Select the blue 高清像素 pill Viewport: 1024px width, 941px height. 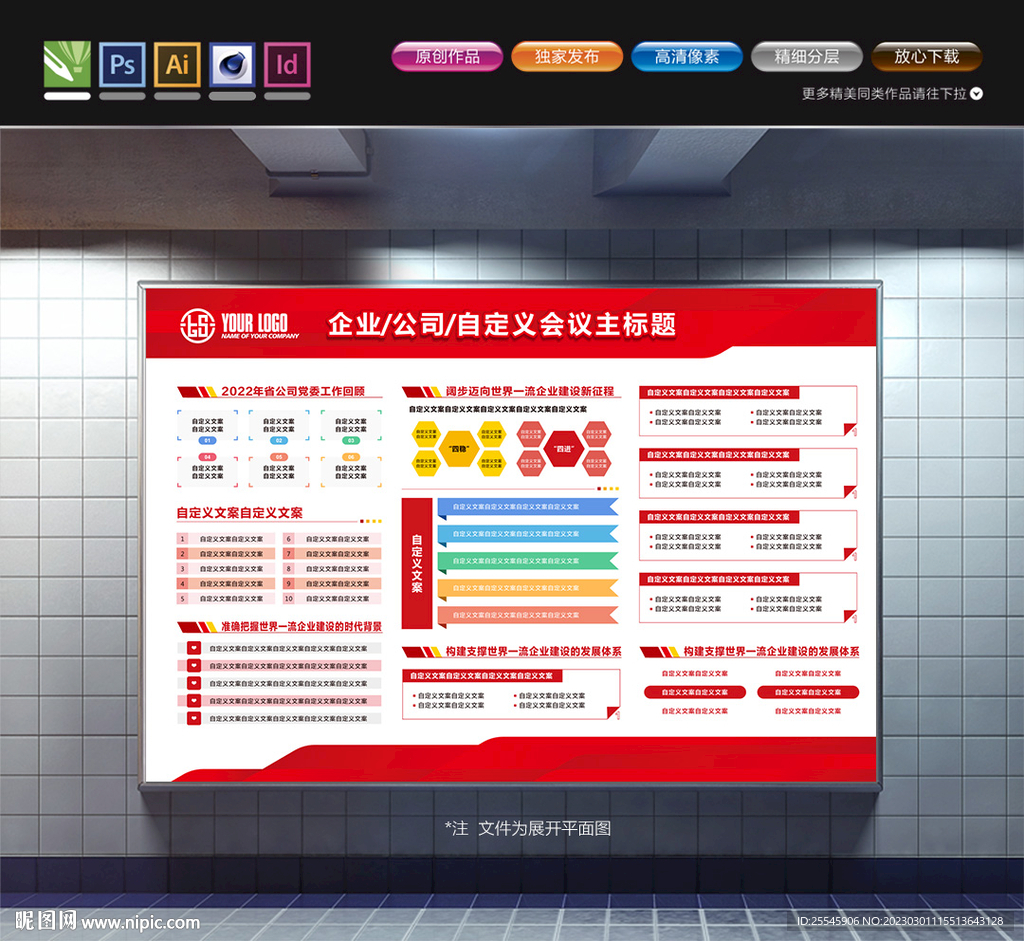click(686, 57)
